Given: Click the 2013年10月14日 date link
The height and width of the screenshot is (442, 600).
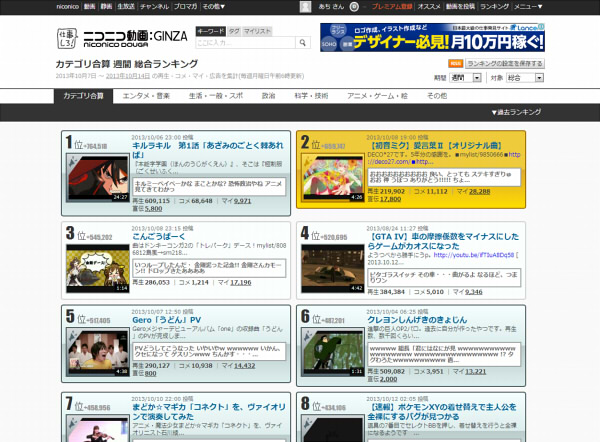Looking at the screenshot, I should click(x=128, y=76).
